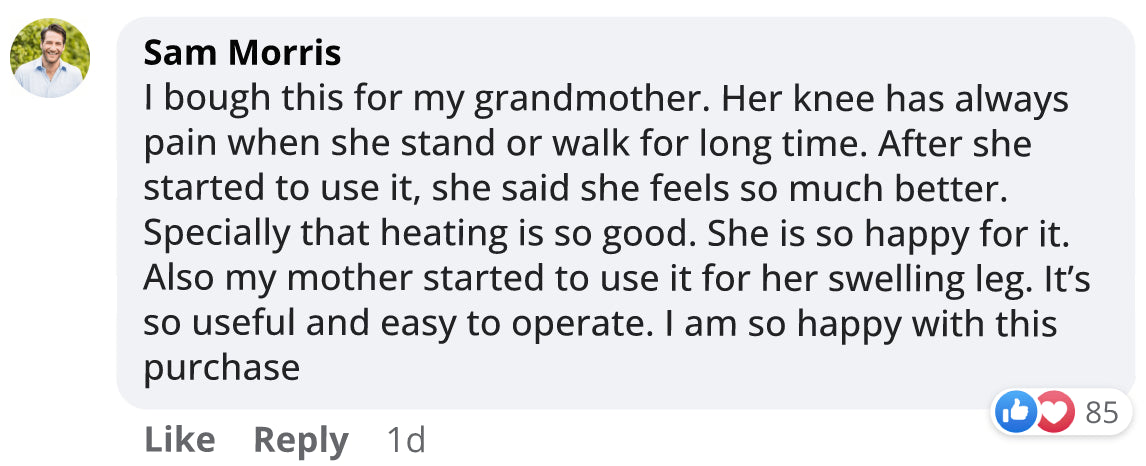Screen dimensions: 1146x466
Task: Click the red heart reaction icon
Action: pos(1054,412)
